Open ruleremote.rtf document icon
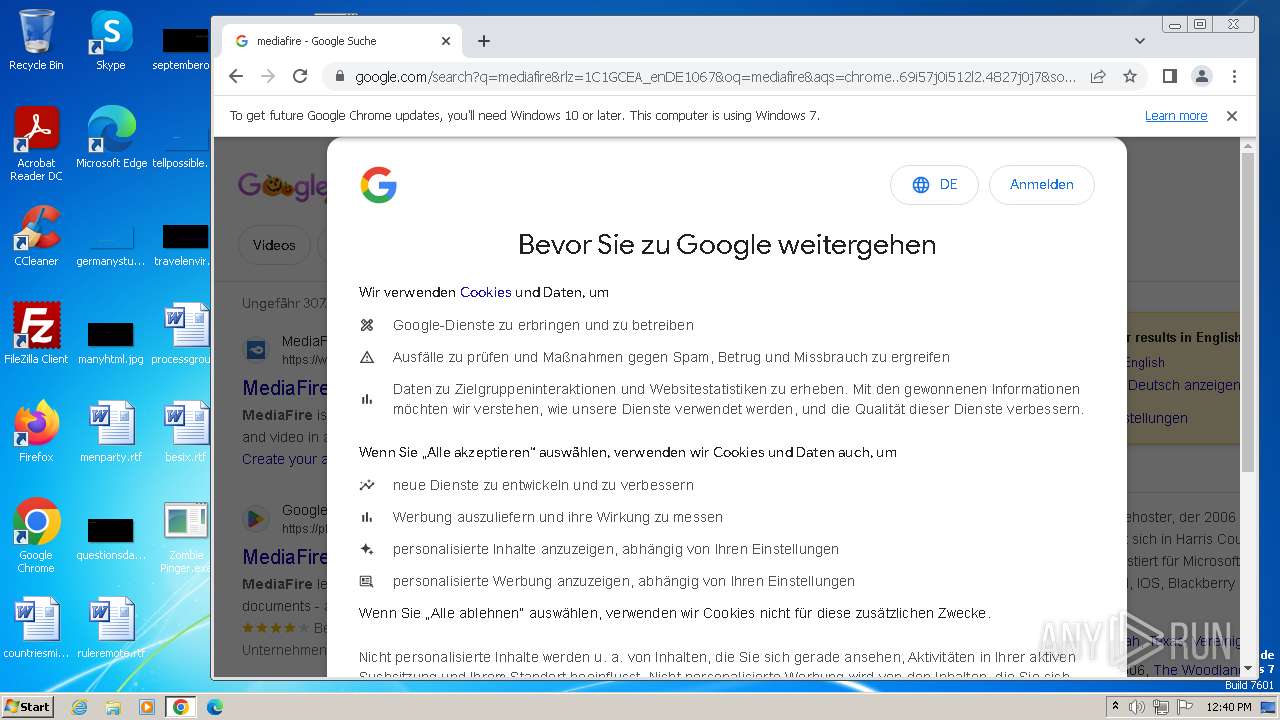 (x=110, y=627)
